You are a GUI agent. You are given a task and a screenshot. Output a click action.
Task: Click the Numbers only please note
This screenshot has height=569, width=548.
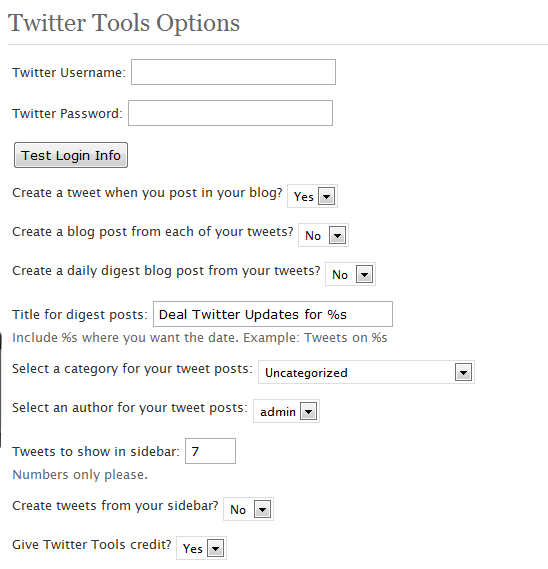(80, 475)
